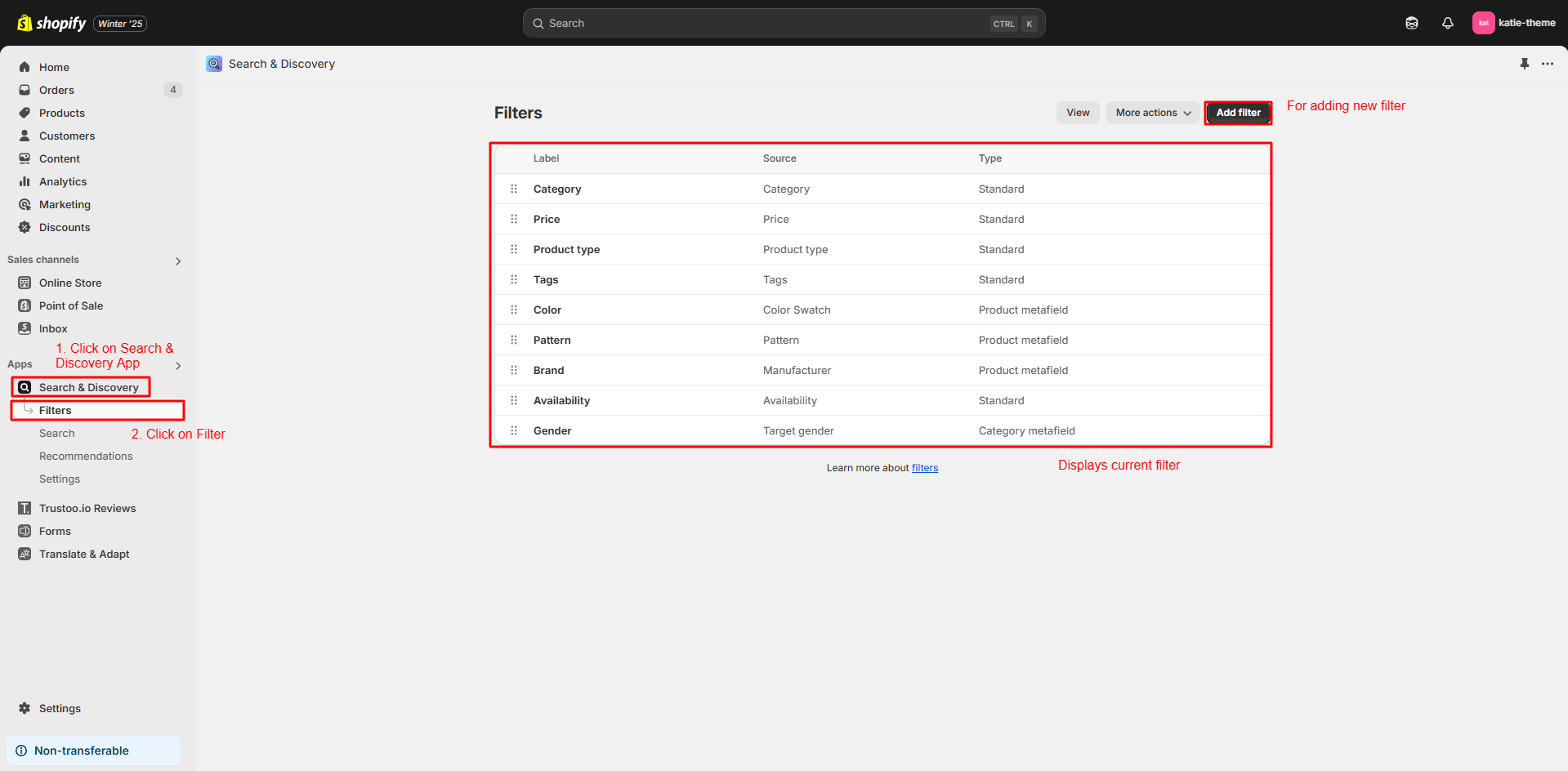Open the Sidekick assistant icon in top bar
This screenshot has height=771, width=1568.
1411,23
